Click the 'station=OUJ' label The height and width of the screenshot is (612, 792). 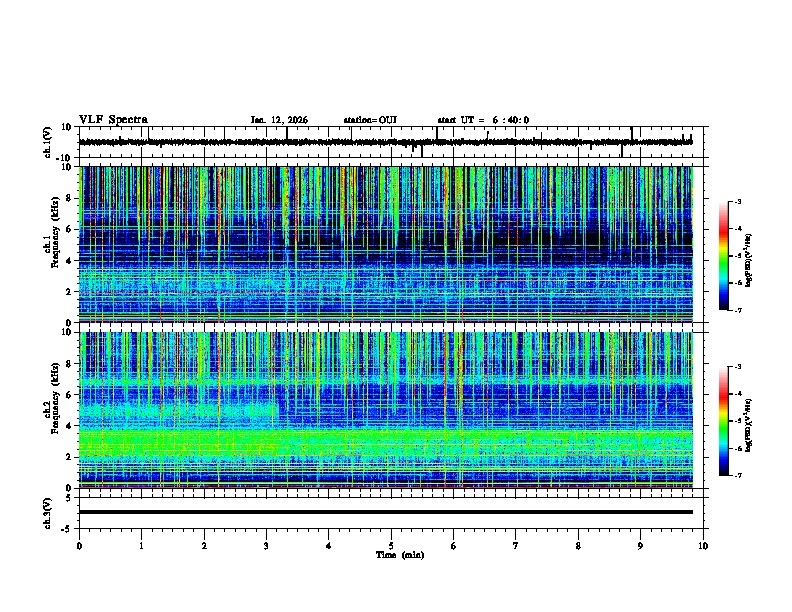(x=370, y=120)
